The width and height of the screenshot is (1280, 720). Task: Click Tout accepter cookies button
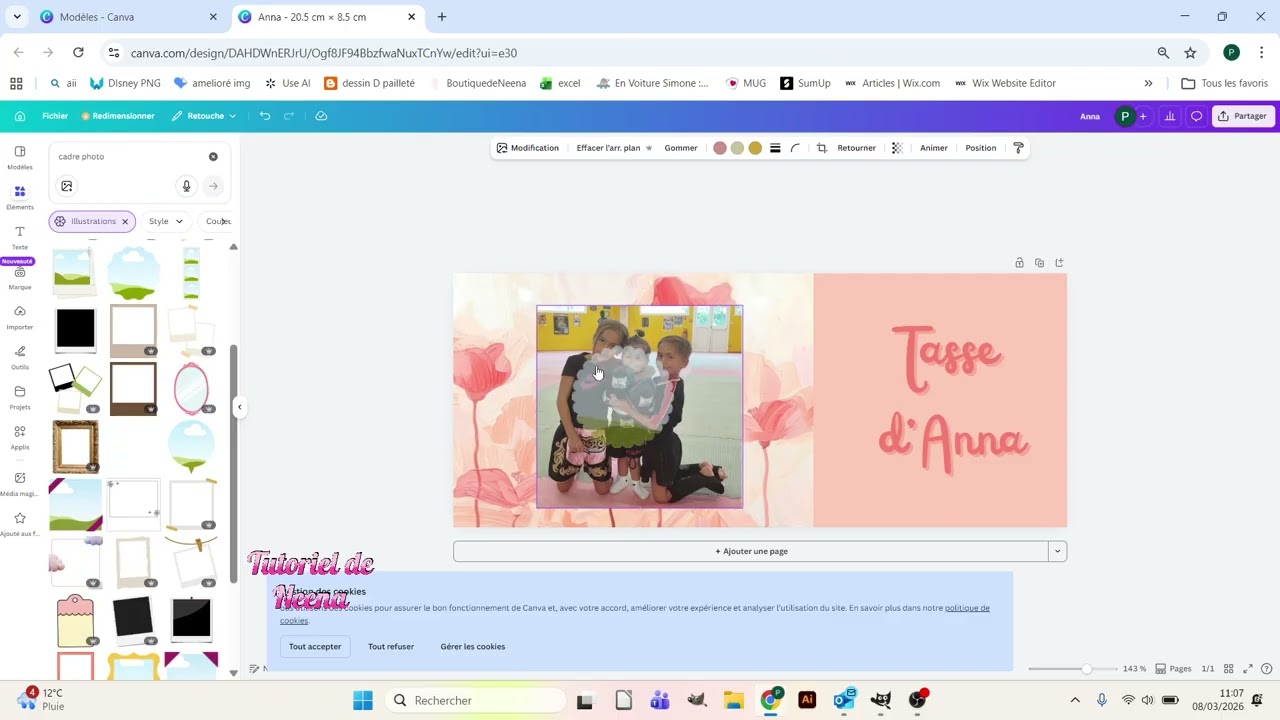[x=315, y=647]
